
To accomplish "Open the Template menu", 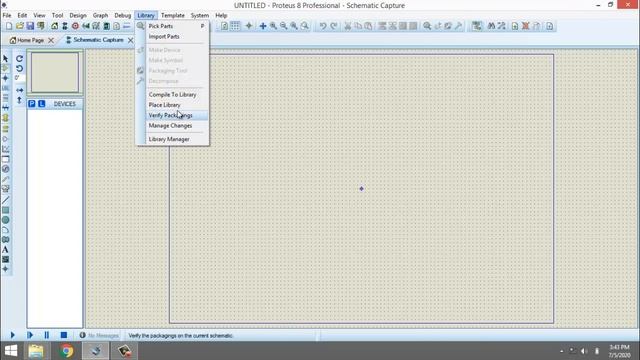I will point(173,15).
